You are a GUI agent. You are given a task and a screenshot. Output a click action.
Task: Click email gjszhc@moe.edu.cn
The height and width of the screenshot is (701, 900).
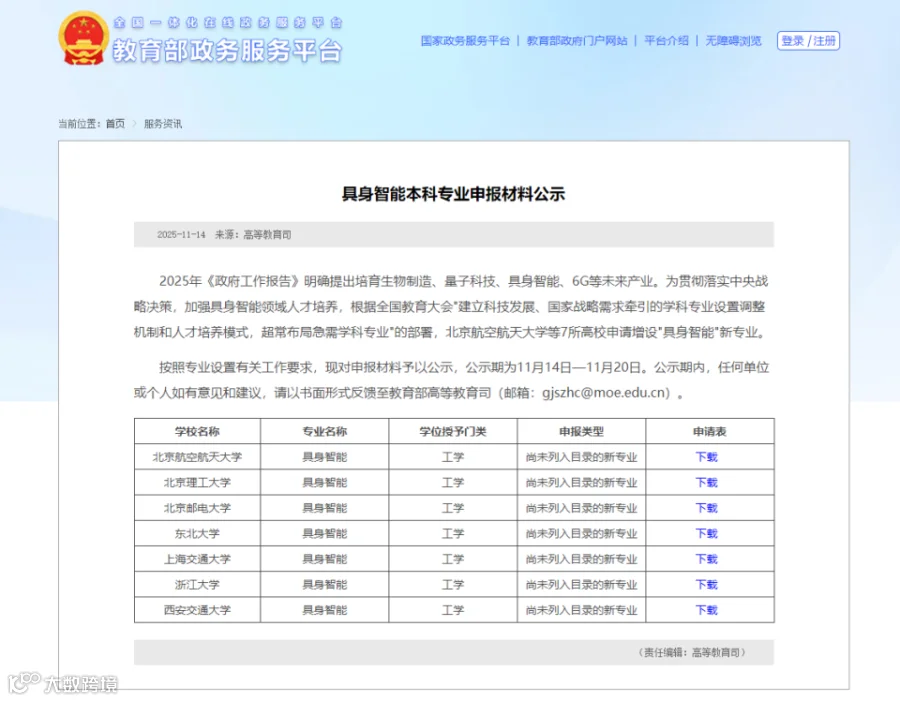tap(606, 393)
